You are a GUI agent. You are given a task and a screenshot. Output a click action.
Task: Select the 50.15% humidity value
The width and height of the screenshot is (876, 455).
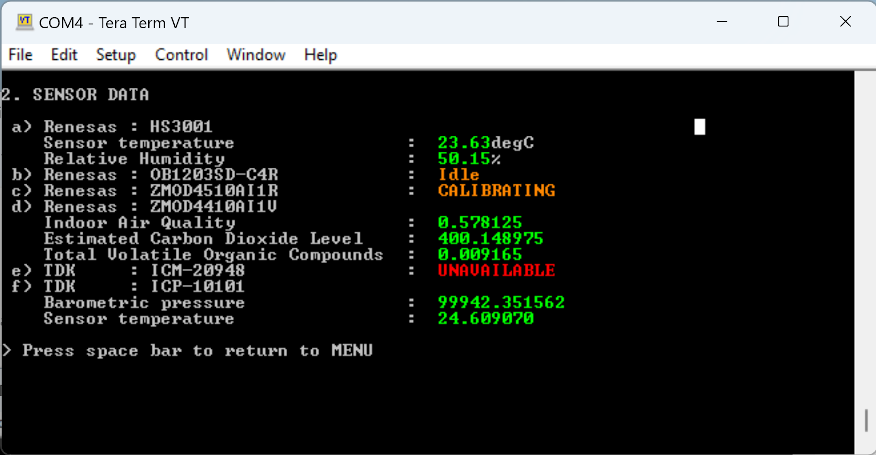(469, 159)
